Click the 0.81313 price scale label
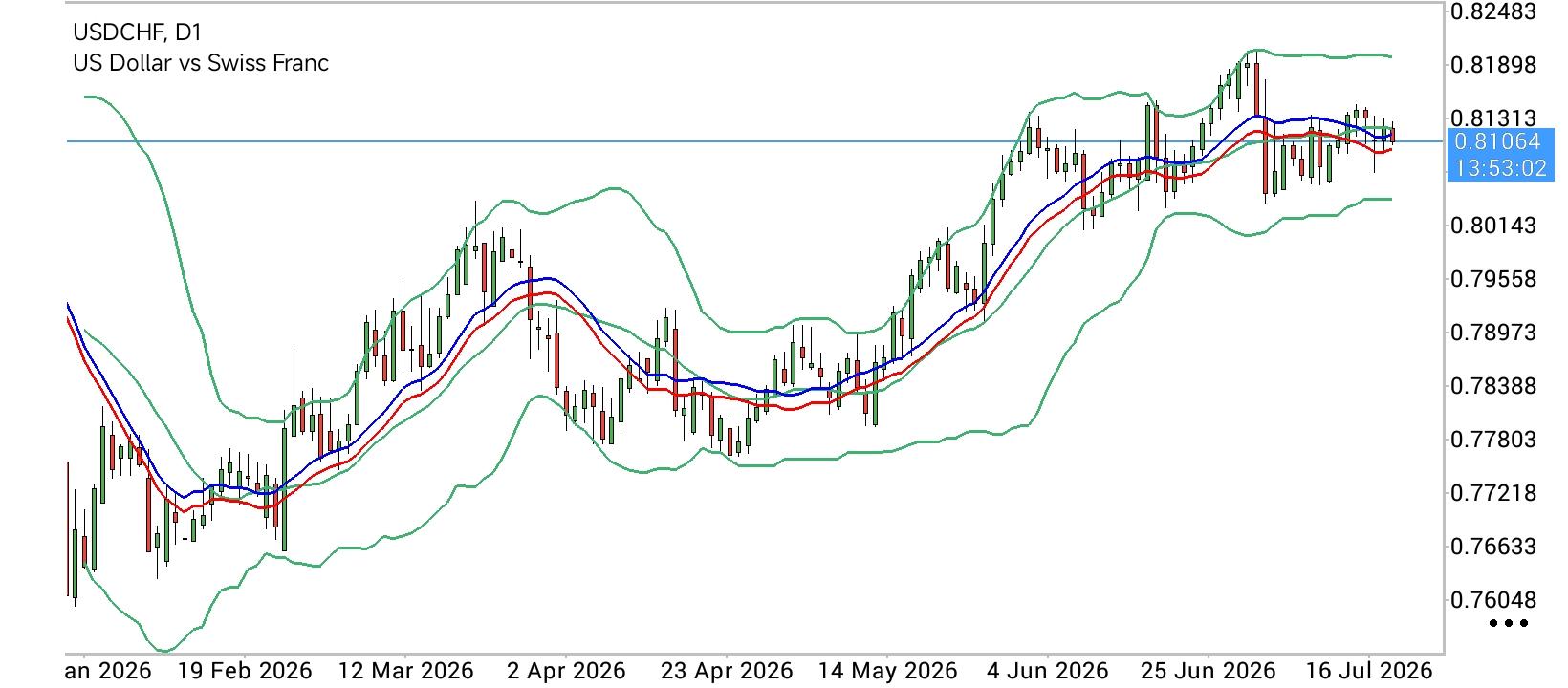This screenshot has height=688, width=1568. click(x=1492, y=118)
